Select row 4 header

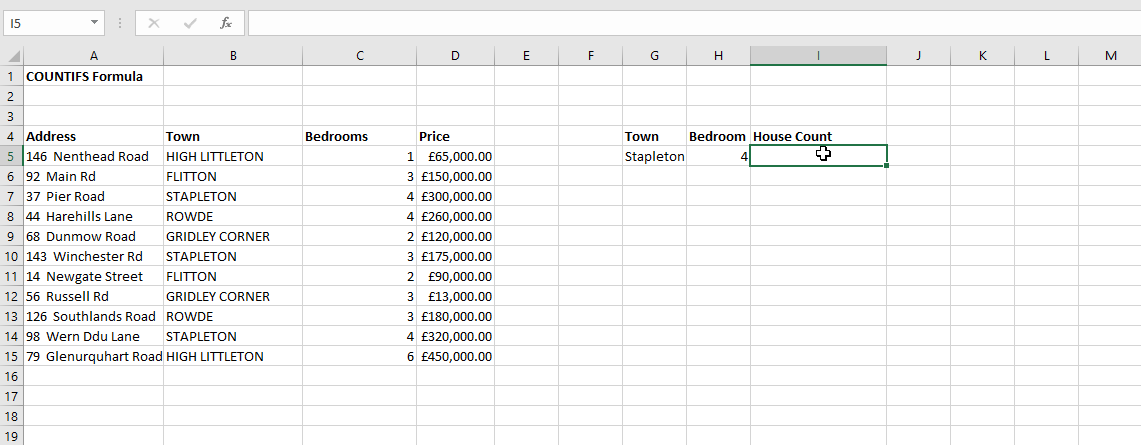click(11, 136)
